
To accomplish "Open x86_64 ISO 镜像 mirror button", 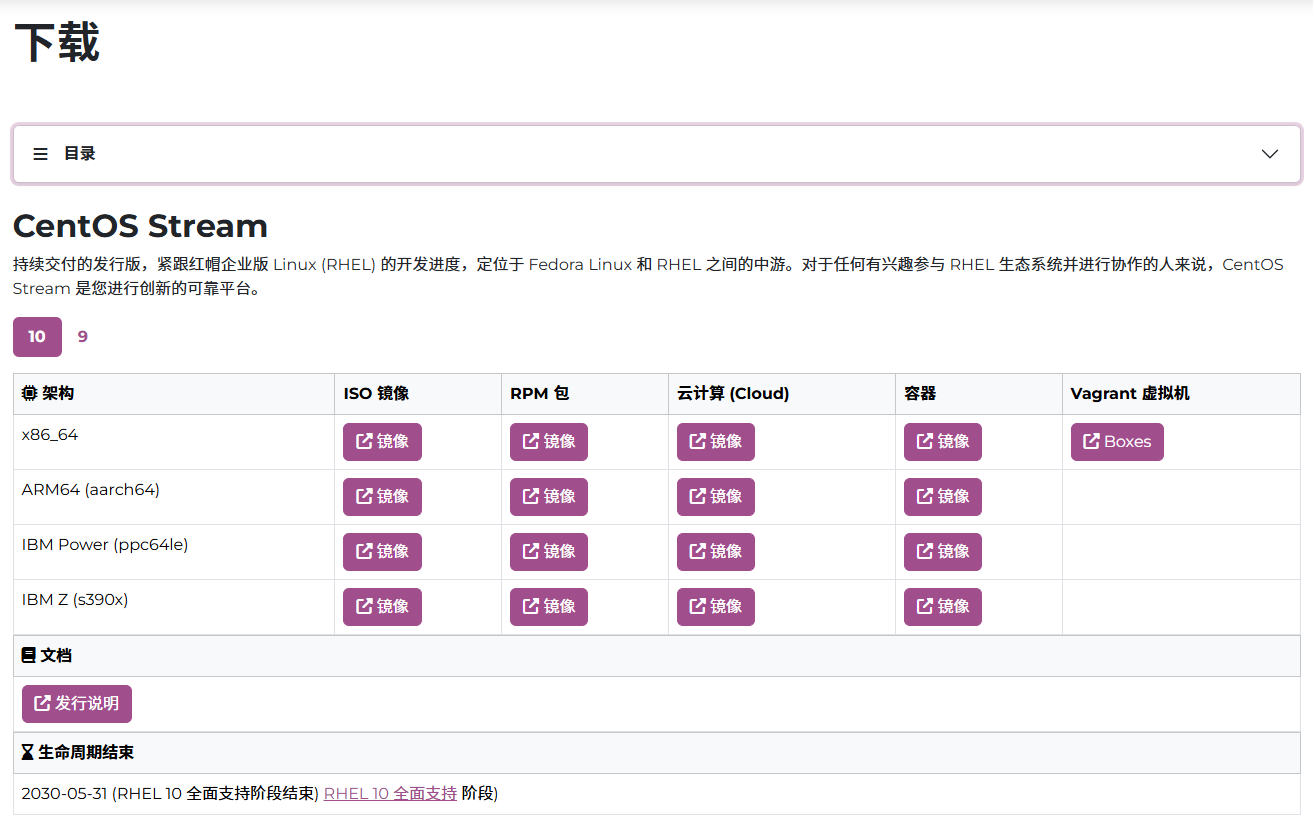I will (382, 442).
